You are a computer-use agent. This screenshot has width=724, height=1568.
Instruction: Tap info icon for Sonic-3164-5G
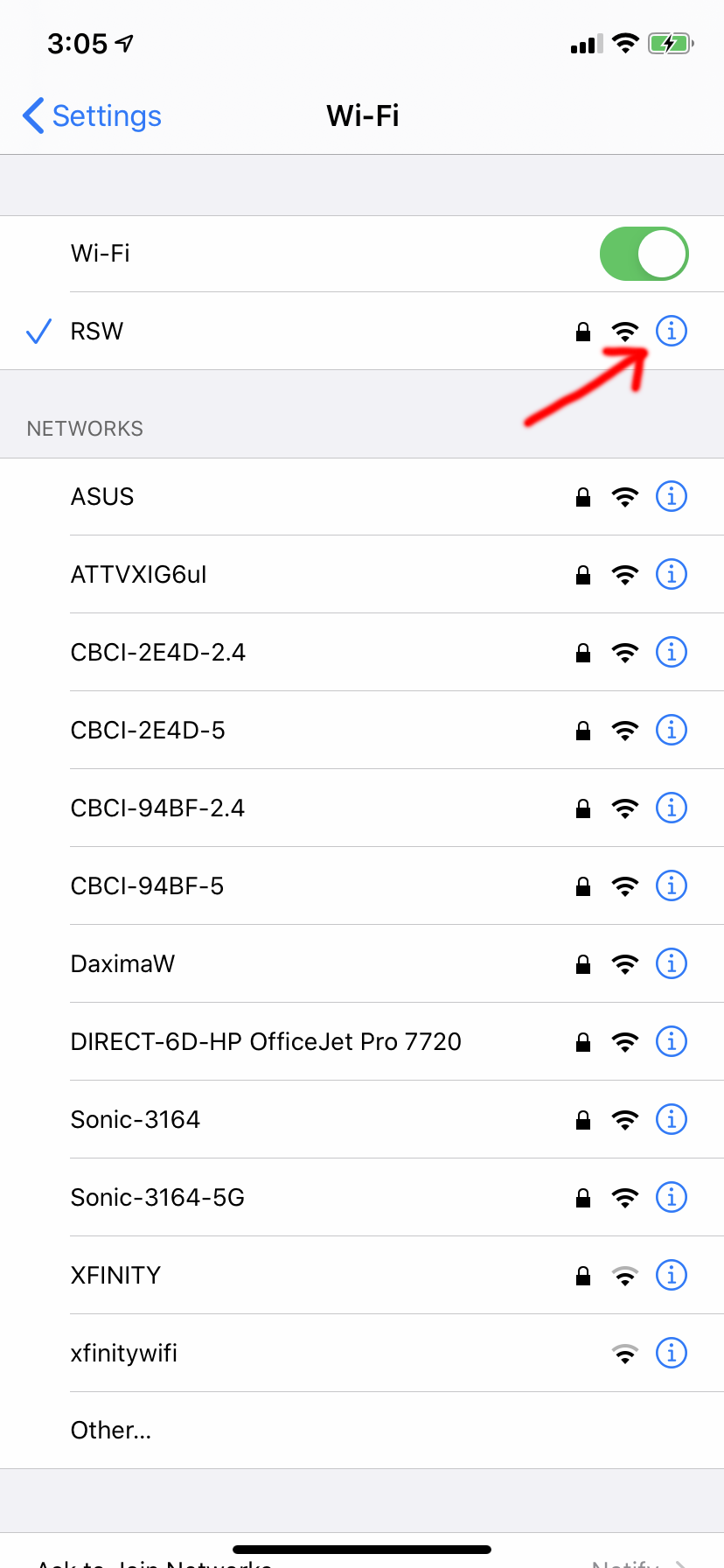[x=672, y=1197]
